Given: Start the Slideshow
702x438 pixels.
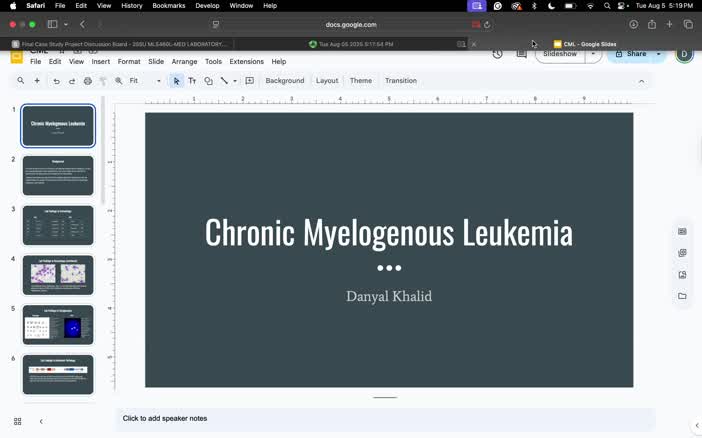Looking at the screenshot, I should click(560, 54).
